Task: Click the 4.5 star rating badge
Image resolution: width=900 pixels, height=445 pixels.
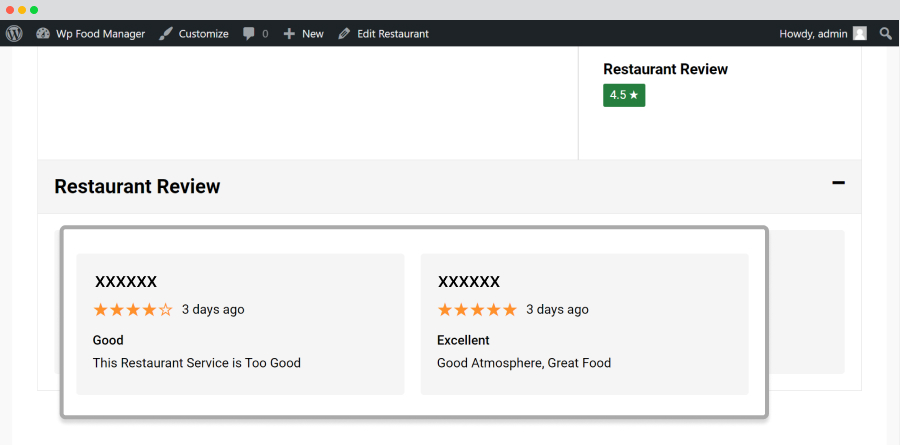Action: (x=624, y=95)
